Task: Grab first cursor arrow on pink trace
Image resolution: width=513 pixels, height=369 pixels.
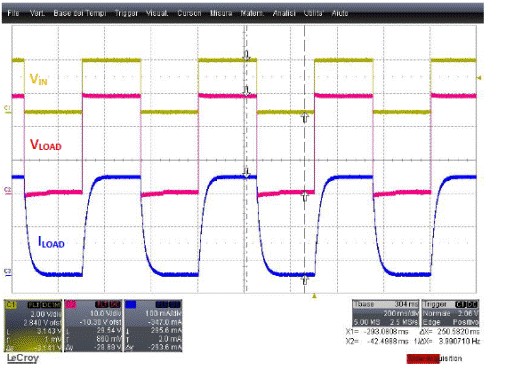Action: 246,91
